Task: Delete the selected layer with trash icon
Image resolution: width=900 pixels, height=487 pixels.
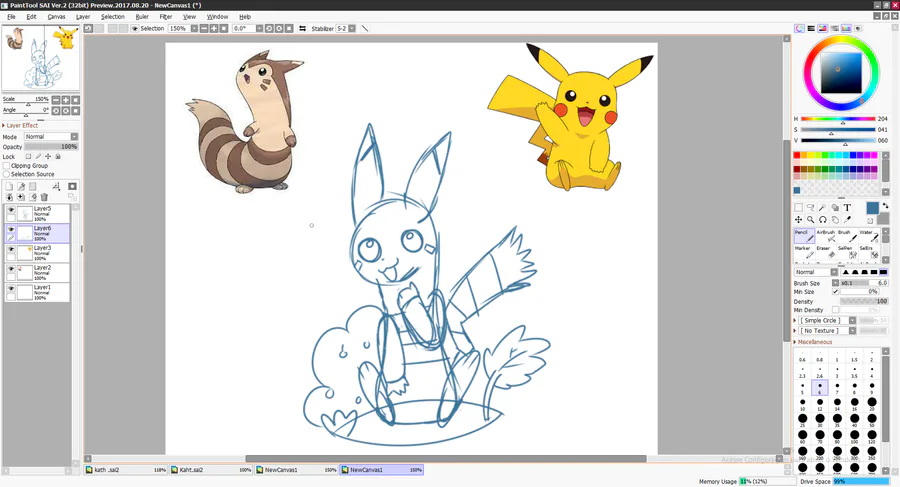Action: pos(44,197)
